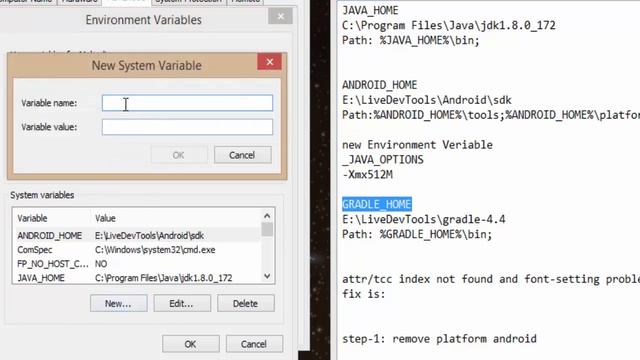This screenshot has width=640, height=360.
Task: Close the New System Variable dialog
Action: (x=269, y=62)
